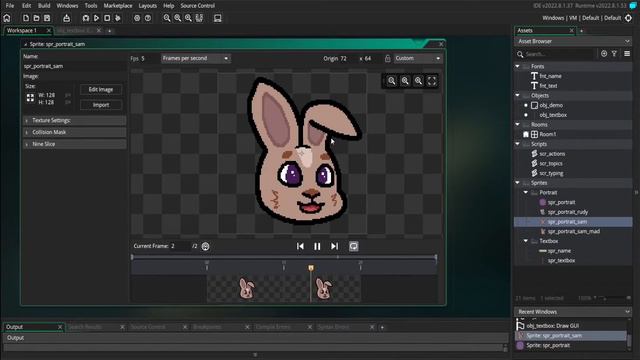Collapse the Recent Windows panel
The width and height of the screenshot is (640, 360).
click(x=627, y=312)
